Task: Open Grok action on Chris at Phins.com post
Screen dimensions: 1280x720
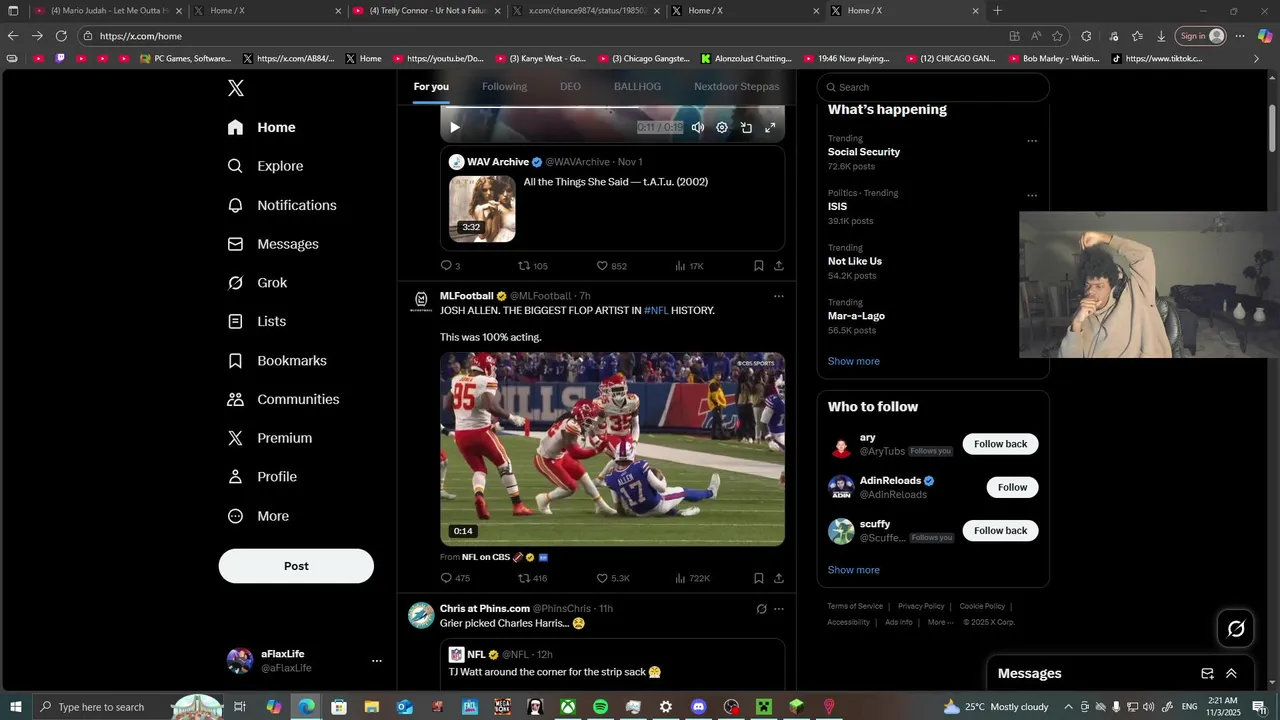Action: 761,608
